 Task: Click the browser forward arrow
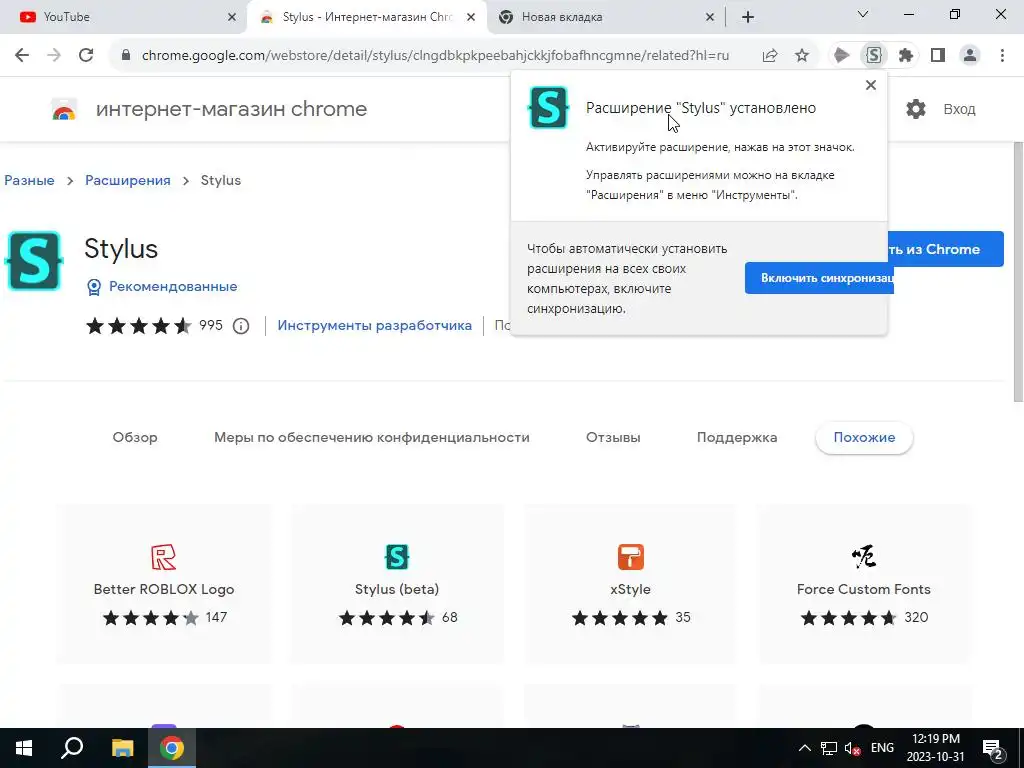coord(54,56)
